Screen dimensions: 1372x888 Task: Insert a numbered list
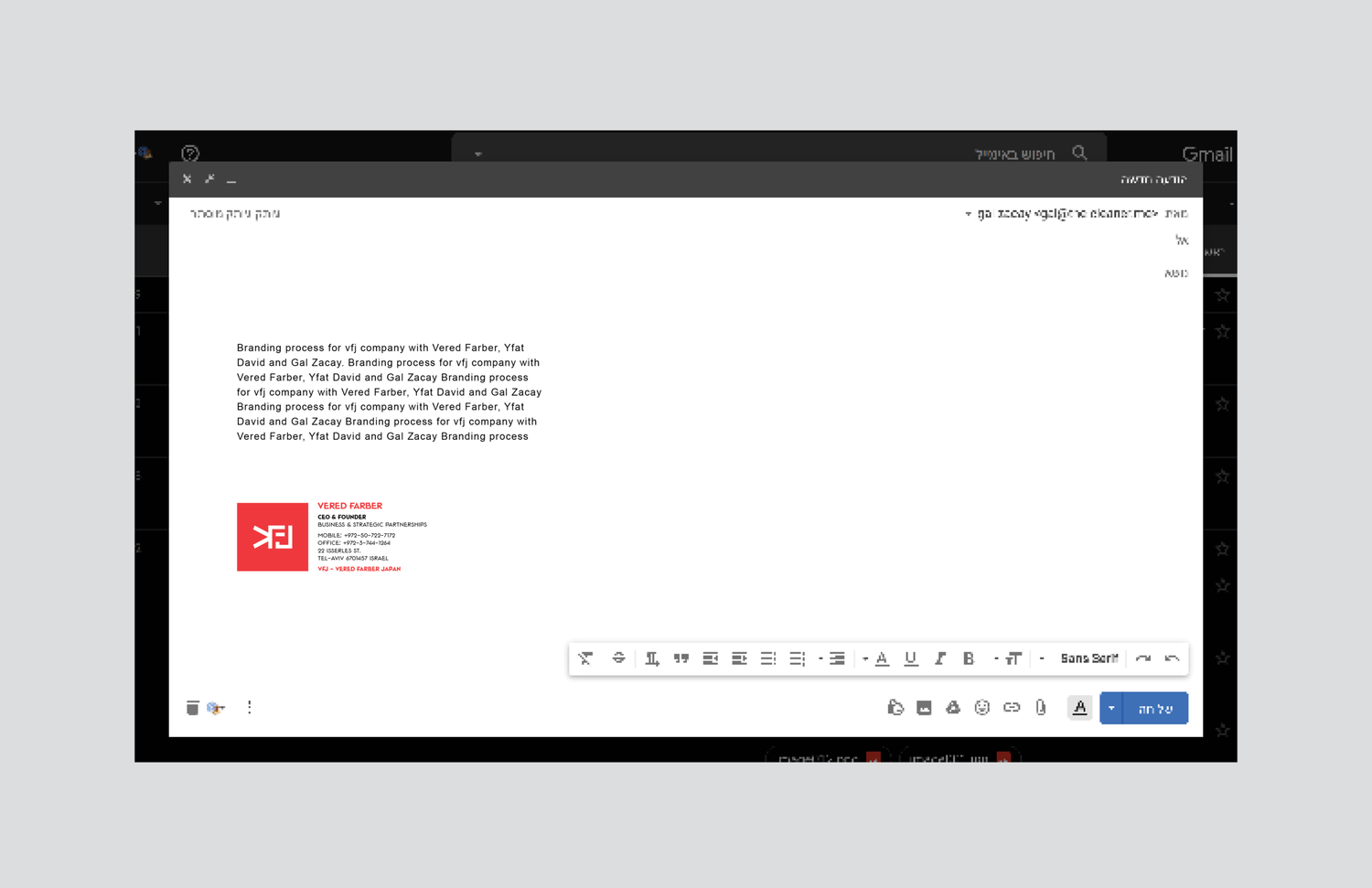[797, 658]
